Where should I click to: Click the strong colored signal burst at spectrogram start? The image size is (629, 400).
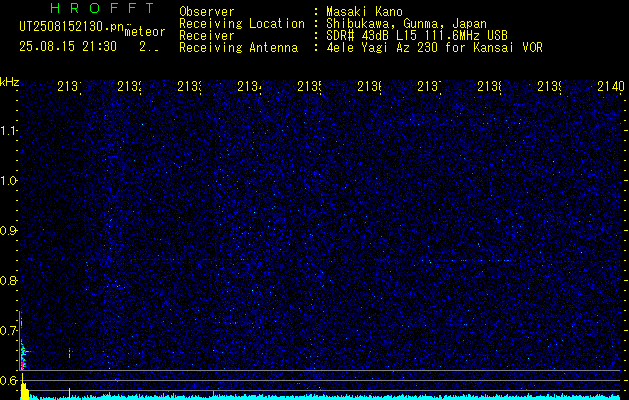tap(23, 356)
